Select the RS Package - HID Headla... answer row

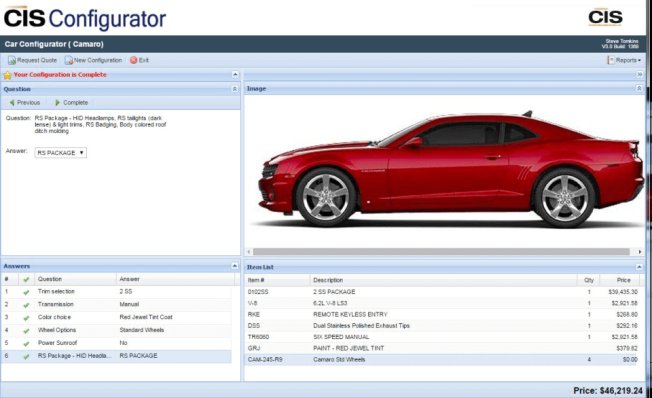(116, 356)
